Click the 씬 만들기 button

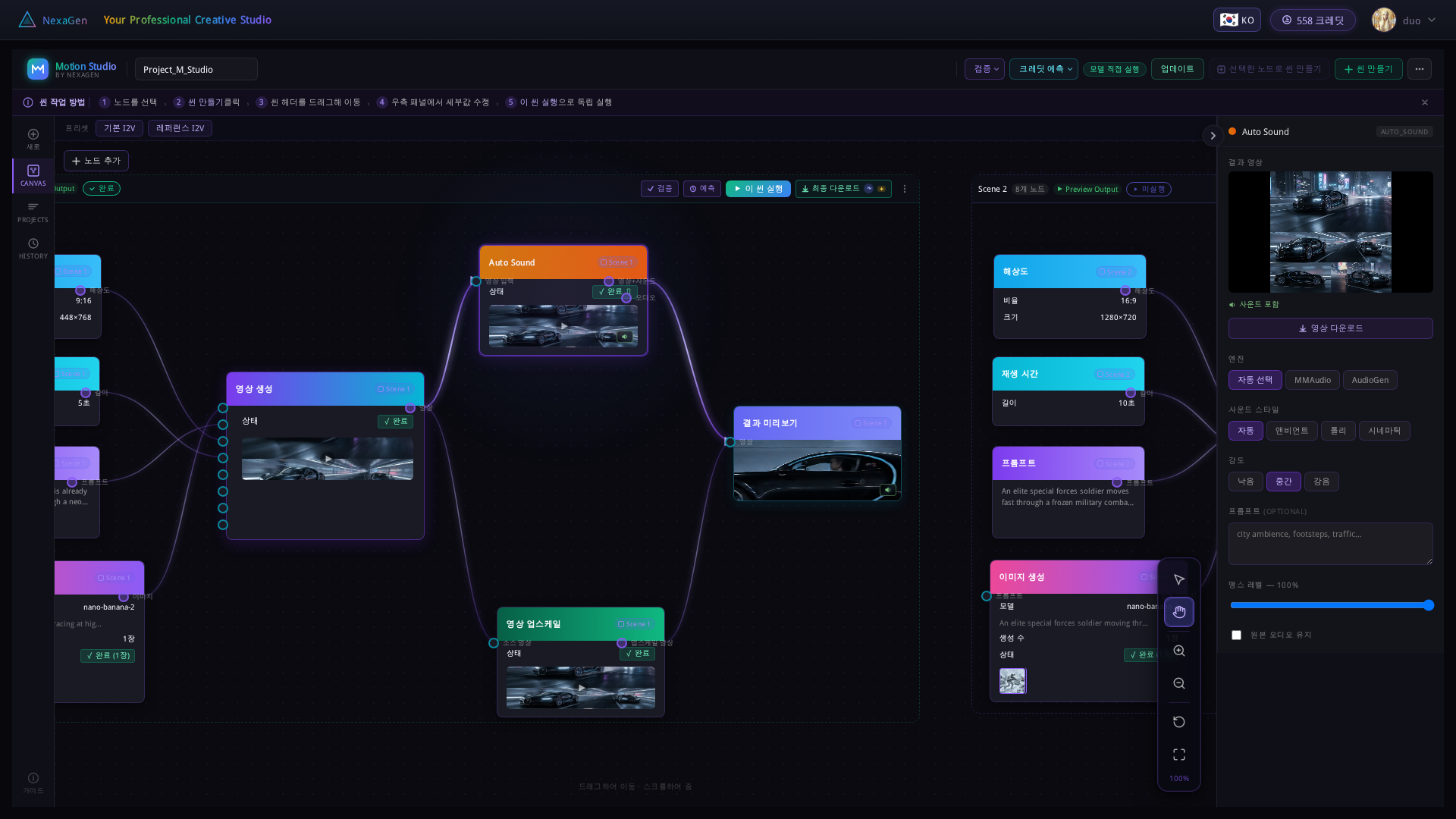[x=1369, y=69]
